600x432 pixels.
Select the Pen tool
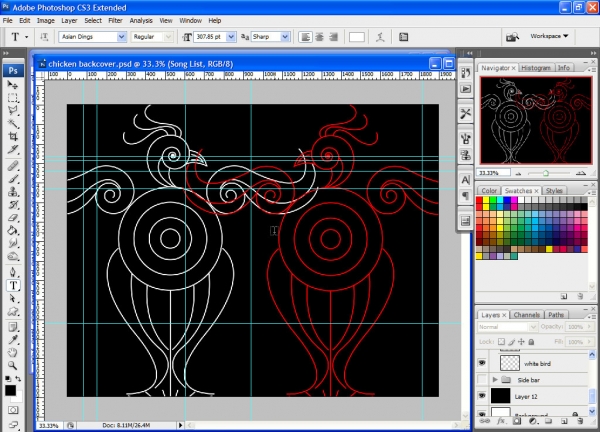tap(13, 272)
